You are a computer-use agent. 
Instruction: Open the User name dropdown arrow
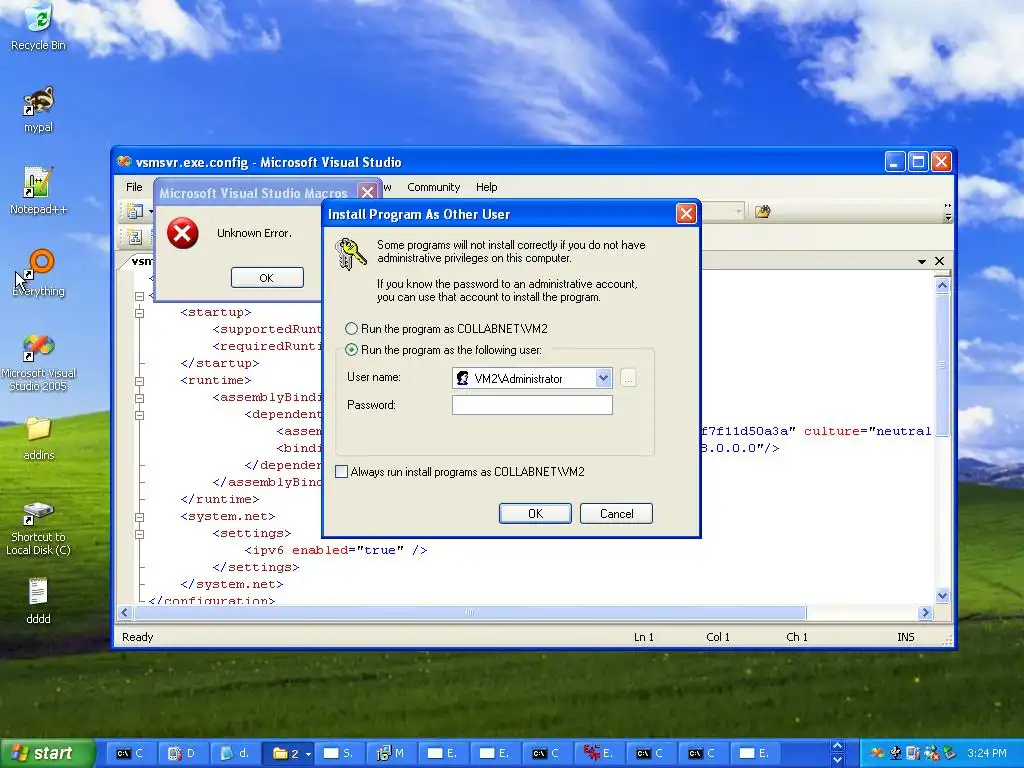pos(603,378)
